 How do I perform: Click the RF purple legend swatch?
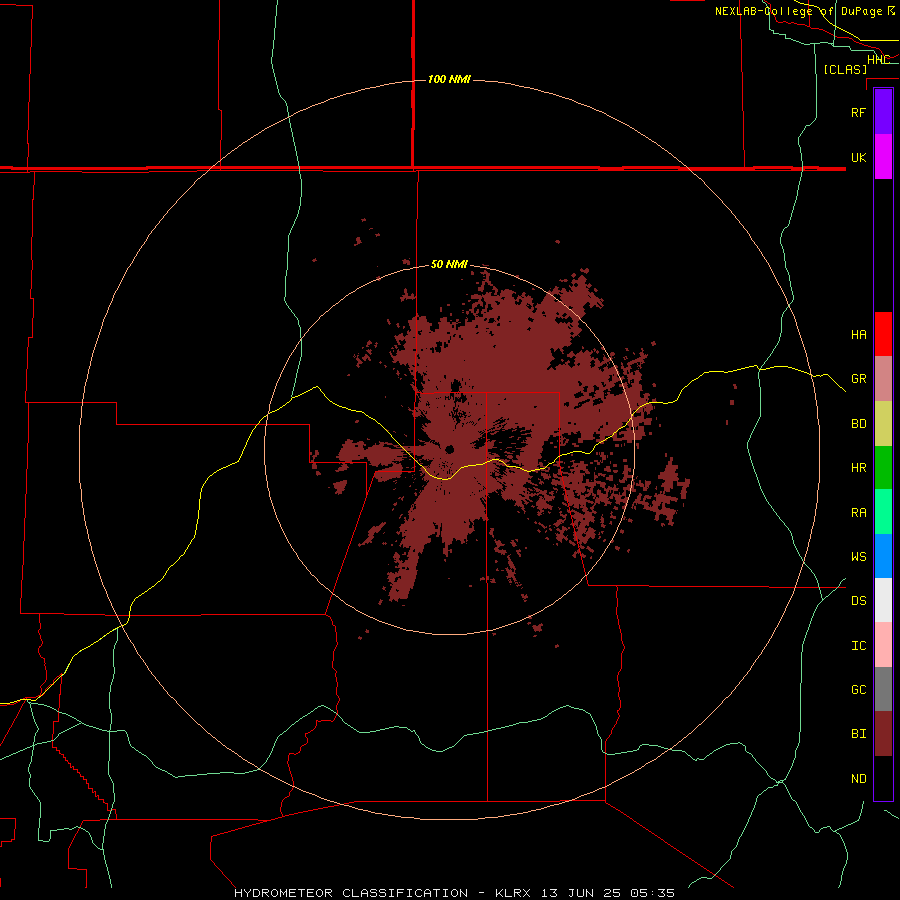[883, 112]
